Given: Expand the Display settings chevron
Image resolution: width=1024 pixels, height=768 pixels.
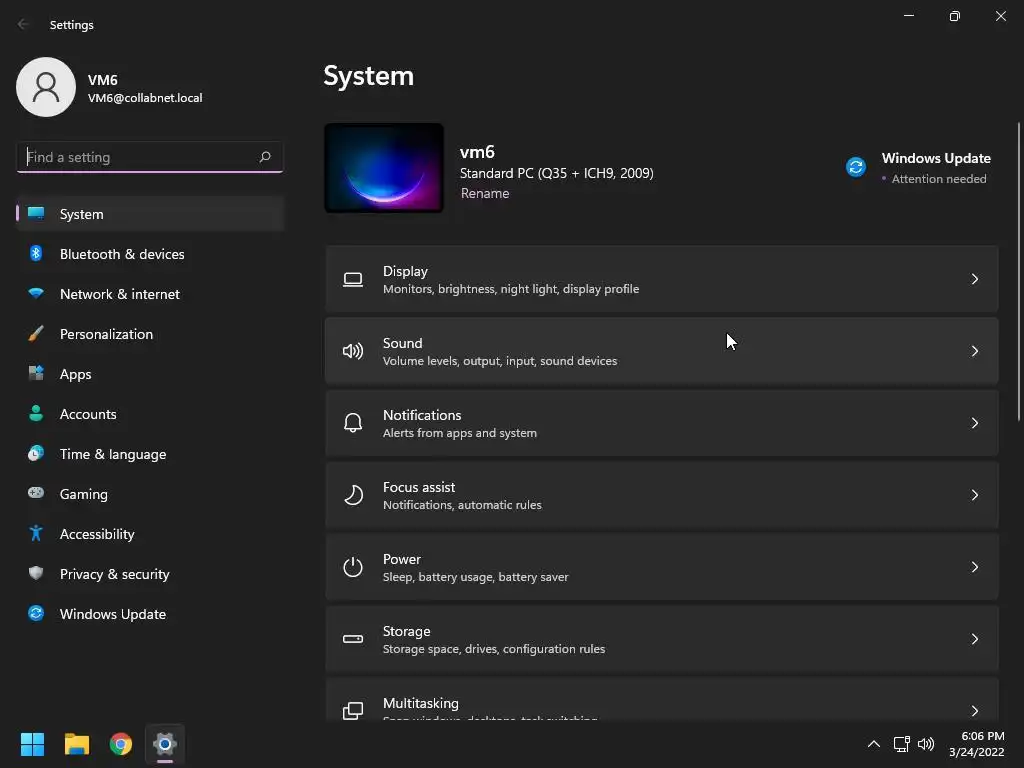Looking at the screenshot, I should tap(974, 280).
